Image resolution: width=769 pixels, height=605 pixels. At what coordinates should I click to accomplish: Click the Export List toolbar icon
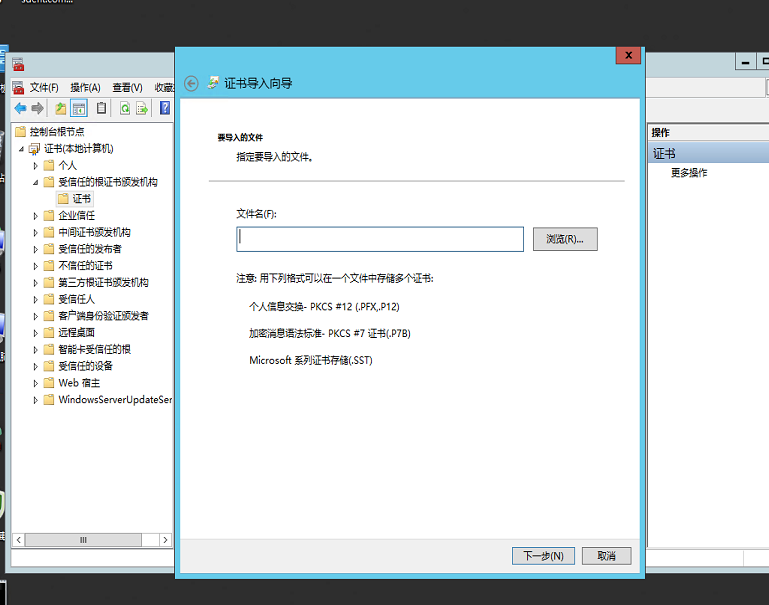click(142, 108)
